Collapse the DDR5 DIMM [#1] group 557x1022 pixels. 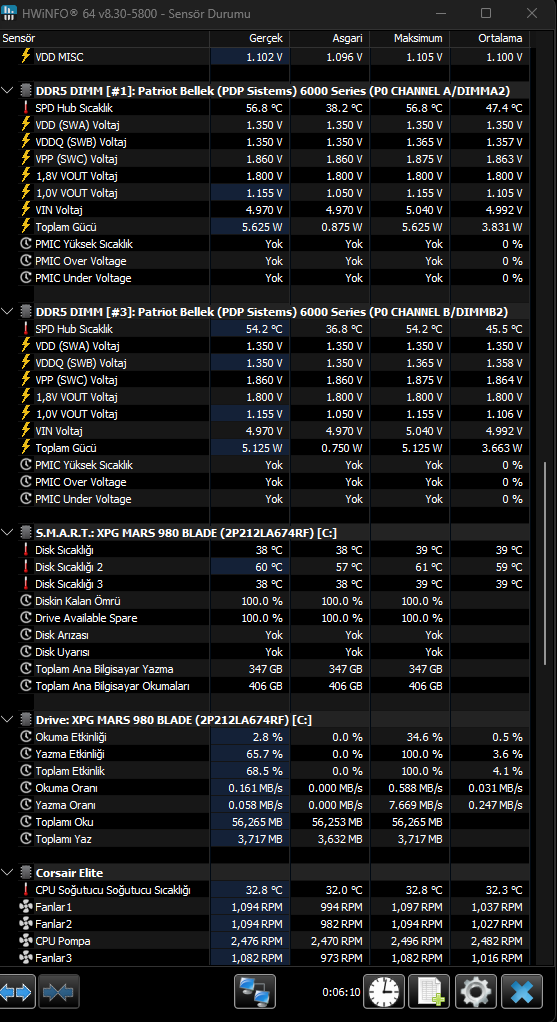(x=7, y=91)
